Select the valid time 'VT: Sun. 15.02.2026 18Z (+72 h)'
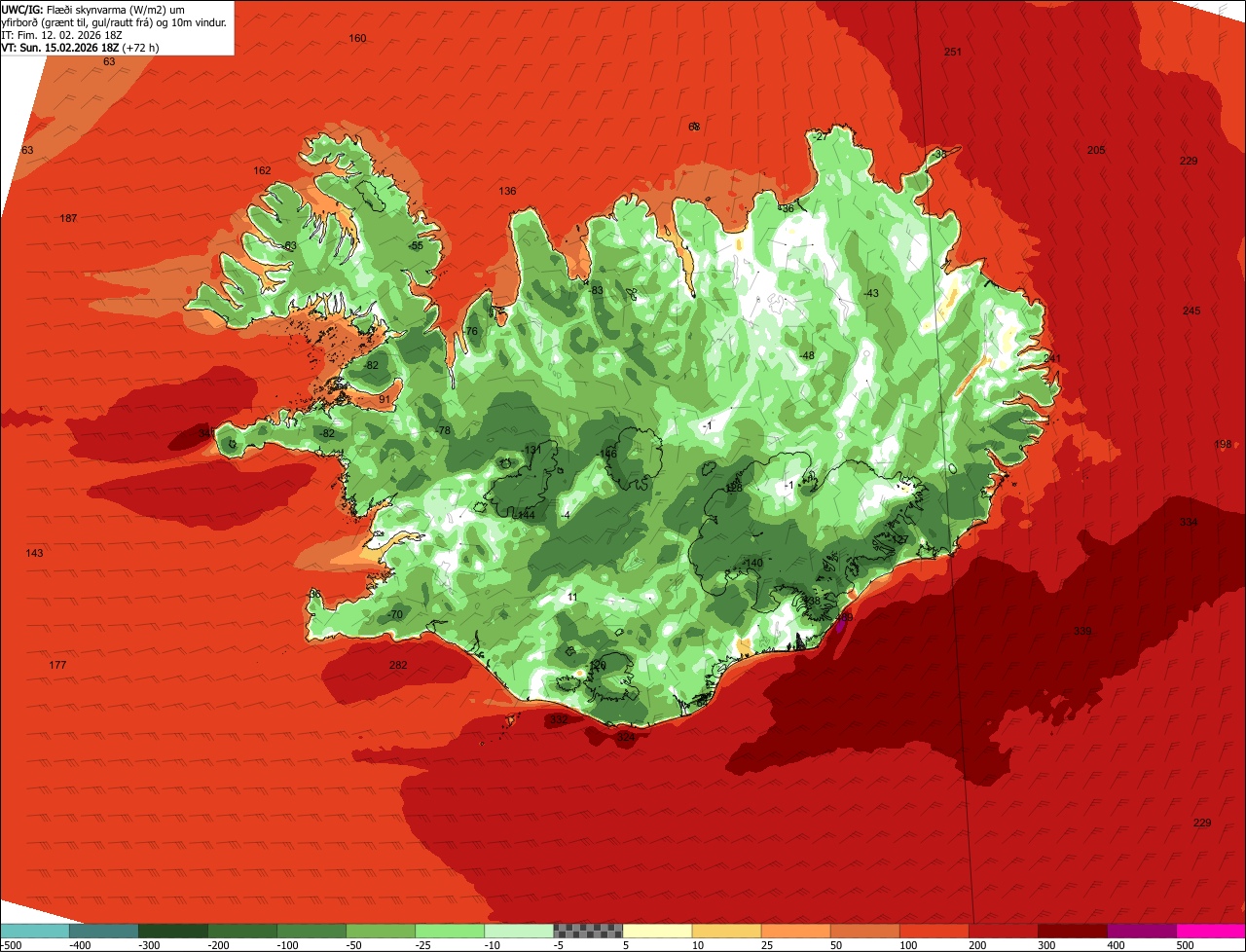 (x=81, y=48)
